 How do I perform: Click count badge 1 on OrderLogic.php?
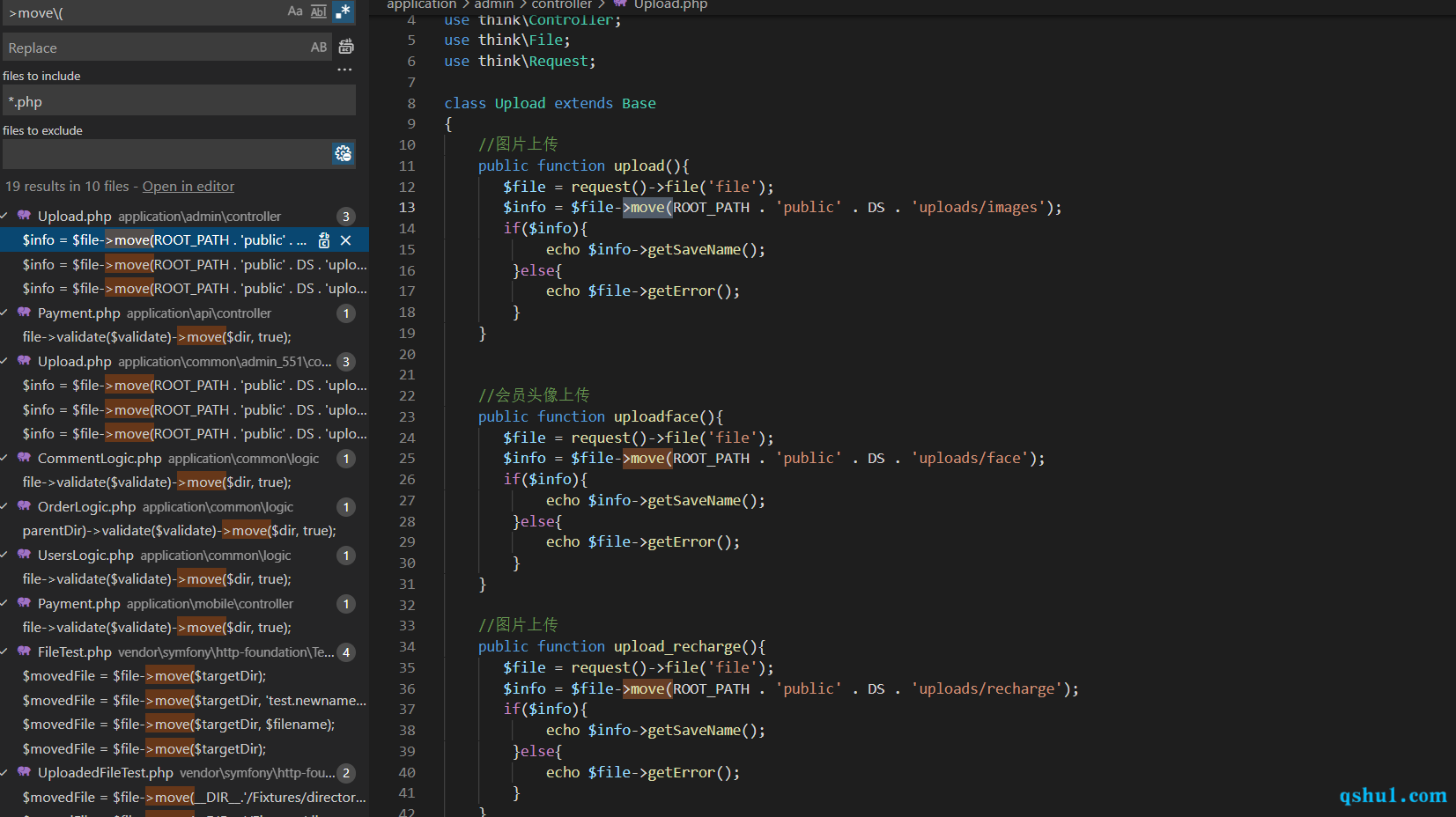coord(346,507)
